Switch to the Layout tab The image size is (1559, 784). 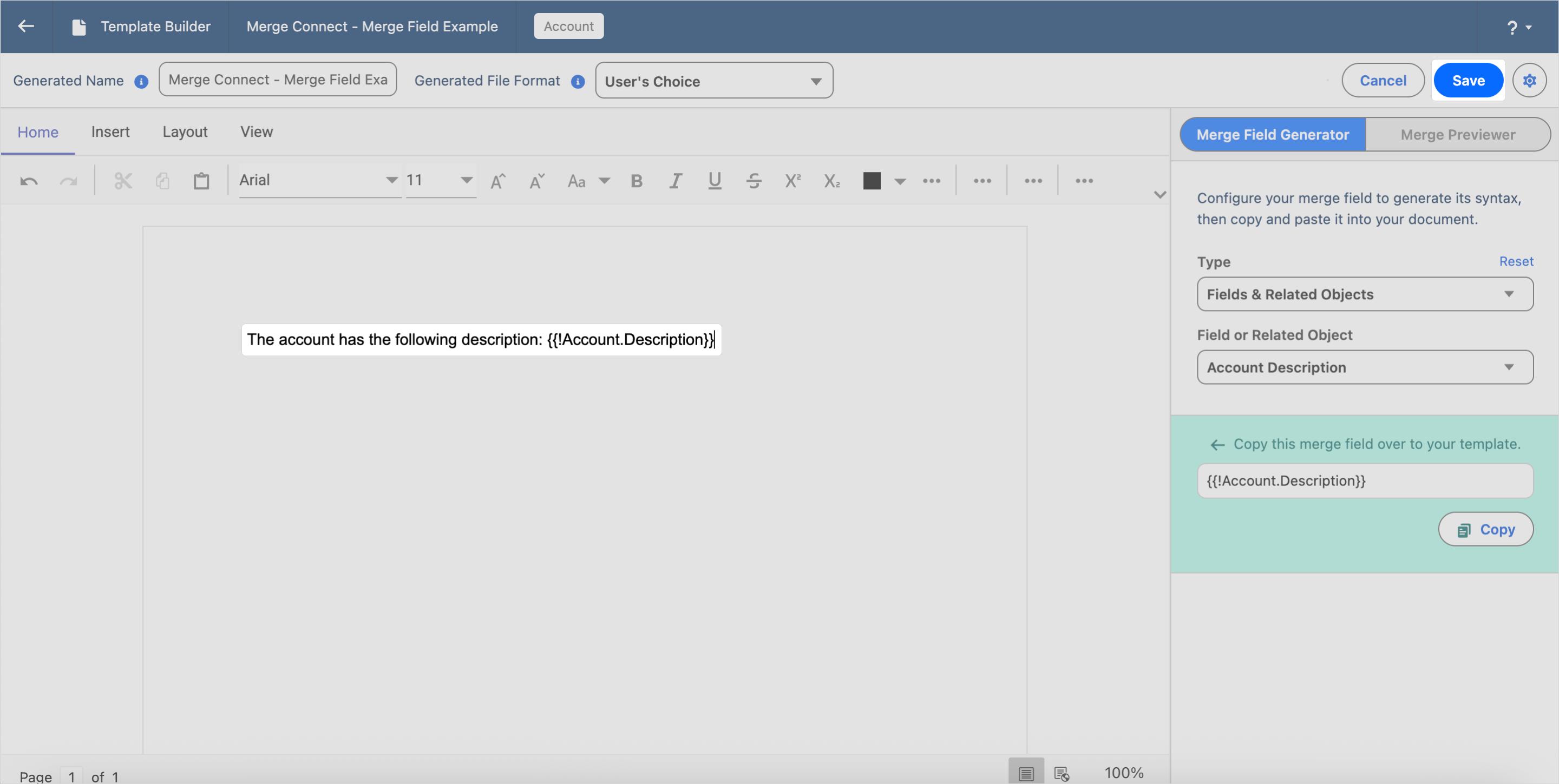(x=185, y=132)
